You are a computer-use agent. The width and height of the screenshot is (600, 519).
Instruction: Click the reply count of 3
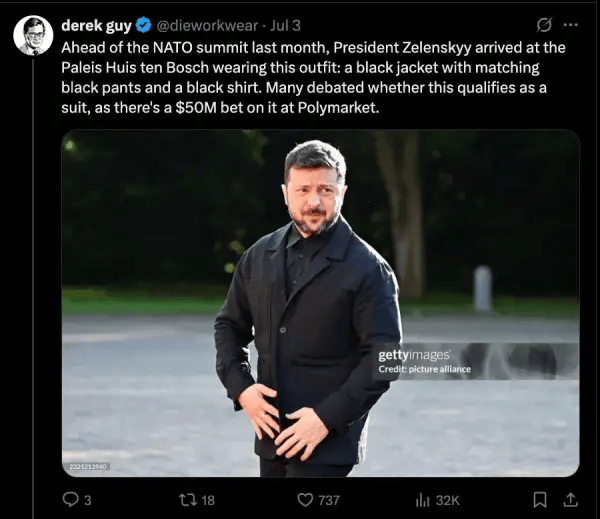(x=88, y=500)
